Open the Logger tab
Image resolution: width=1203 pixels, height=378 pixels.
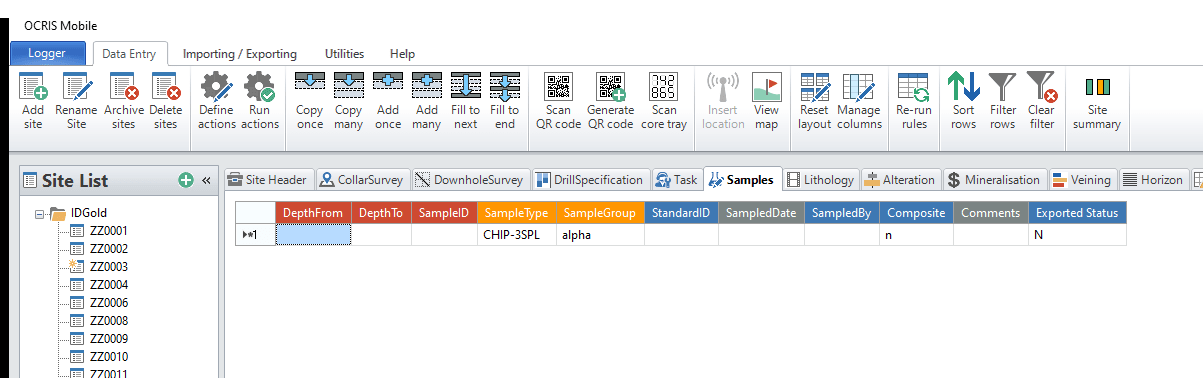pyautogui.click(x=47, y=54)
